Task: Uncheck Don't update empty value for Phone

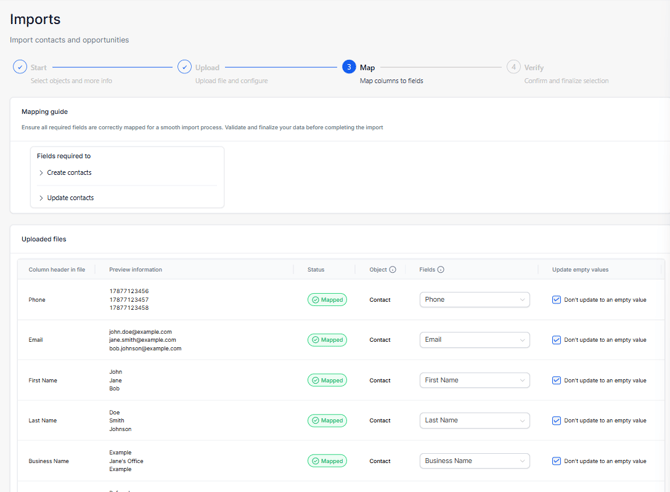Action: pyautogui.click(x=557, y=300)
